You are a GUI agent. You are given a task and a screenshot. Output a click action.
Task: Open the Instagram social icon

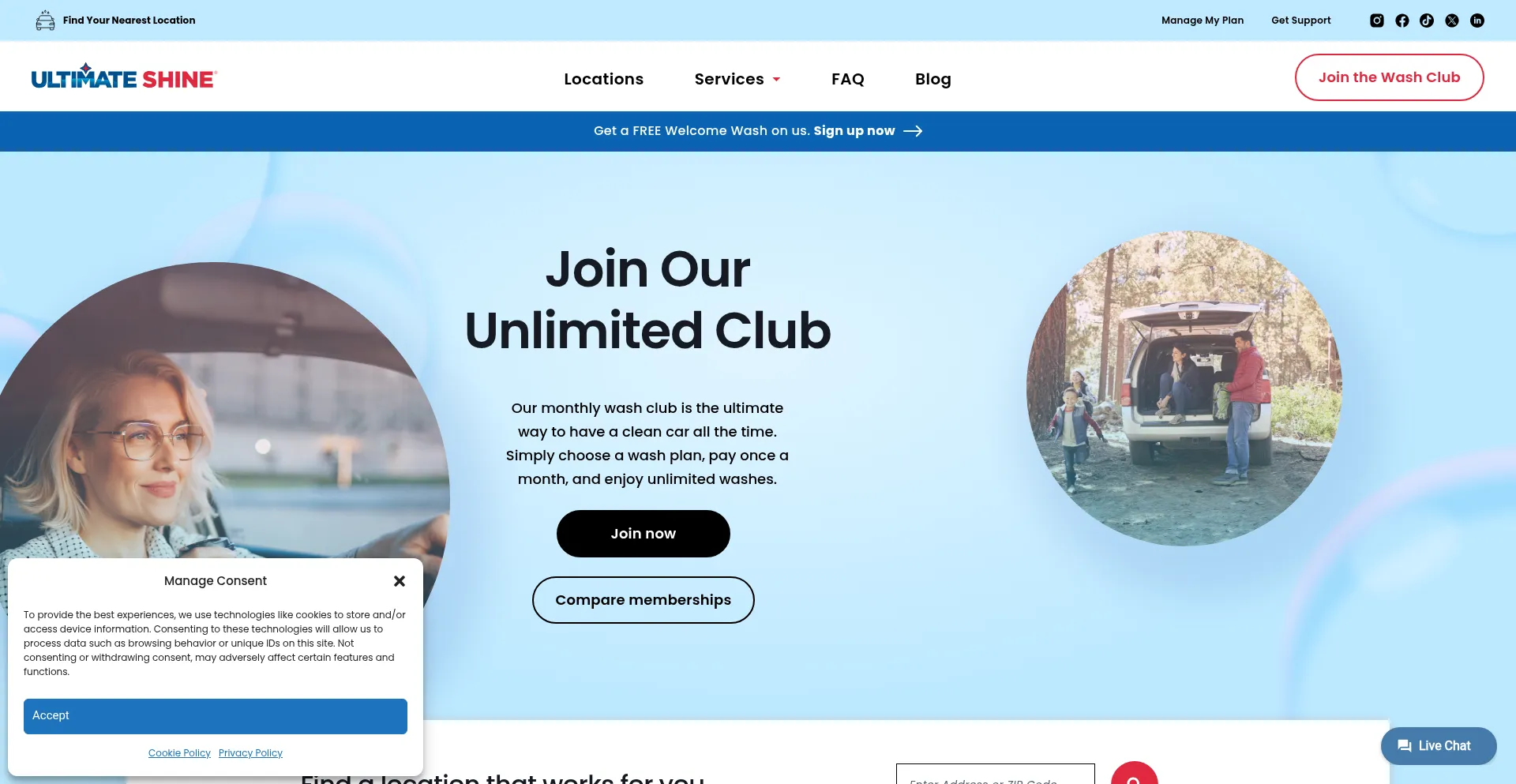point(1376,21)
